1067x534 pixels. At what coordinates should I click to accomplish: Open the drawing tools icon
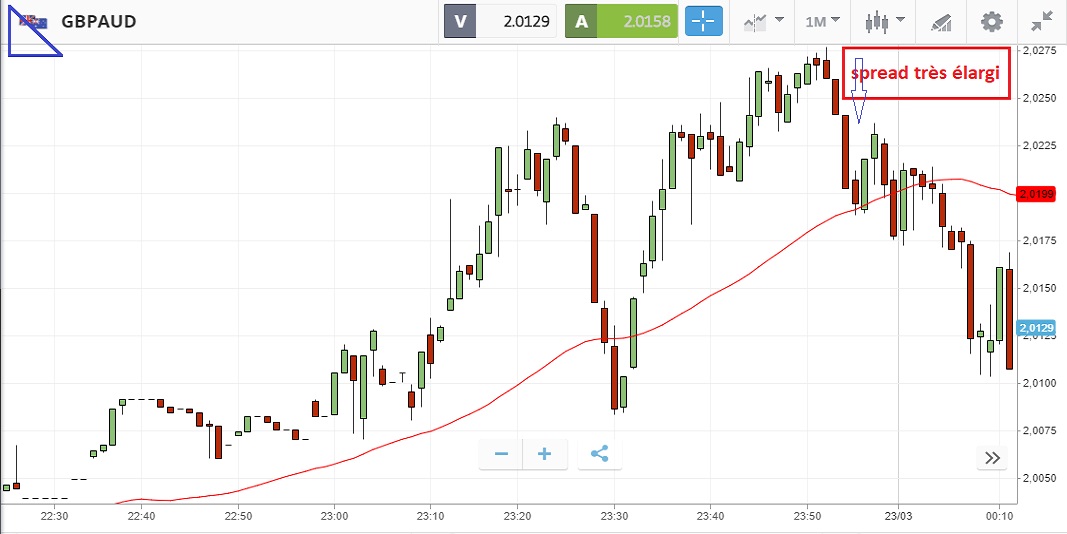(941, 21)
